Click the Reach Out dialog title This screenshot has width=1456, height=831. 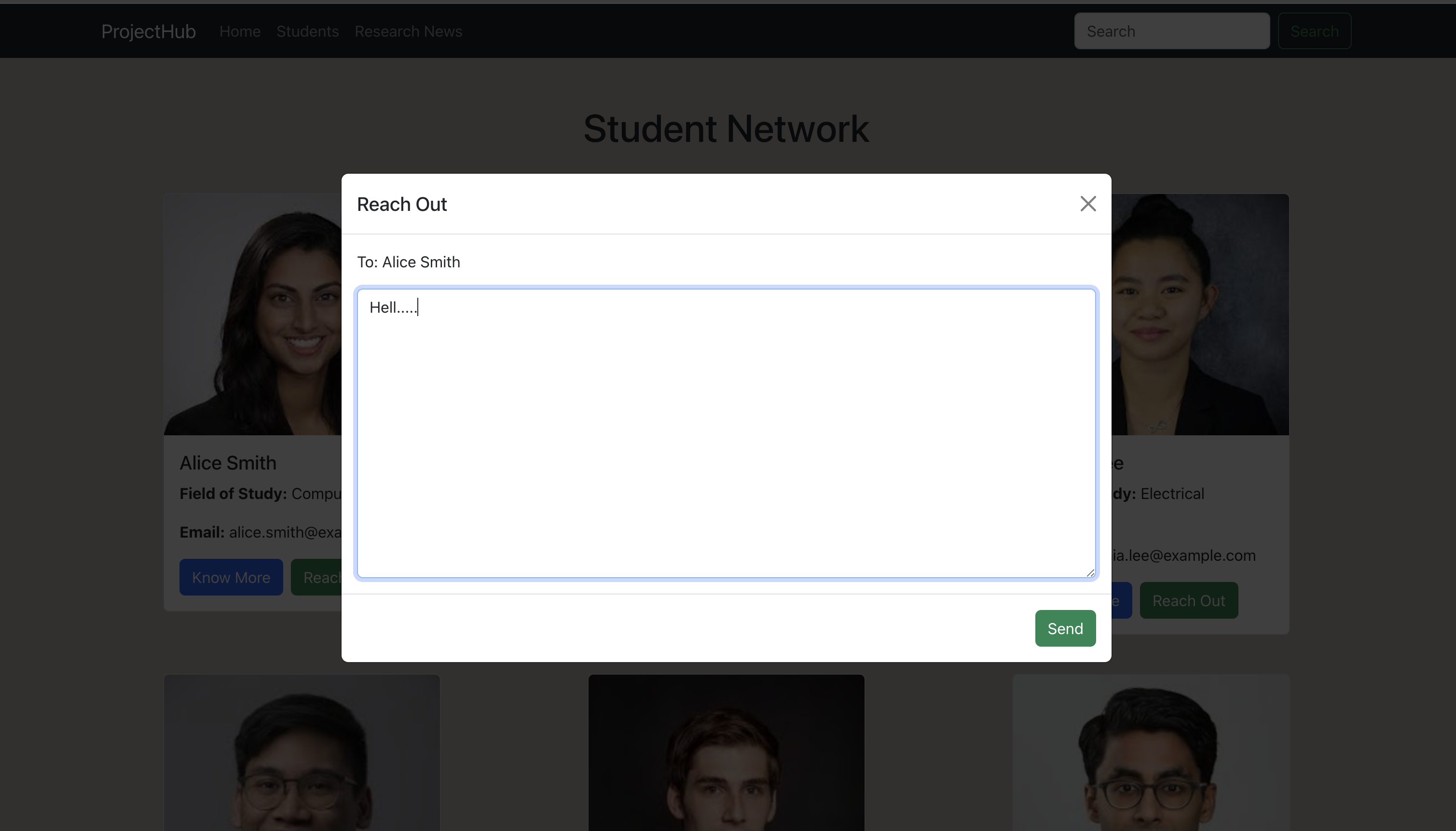pos(402,204)
